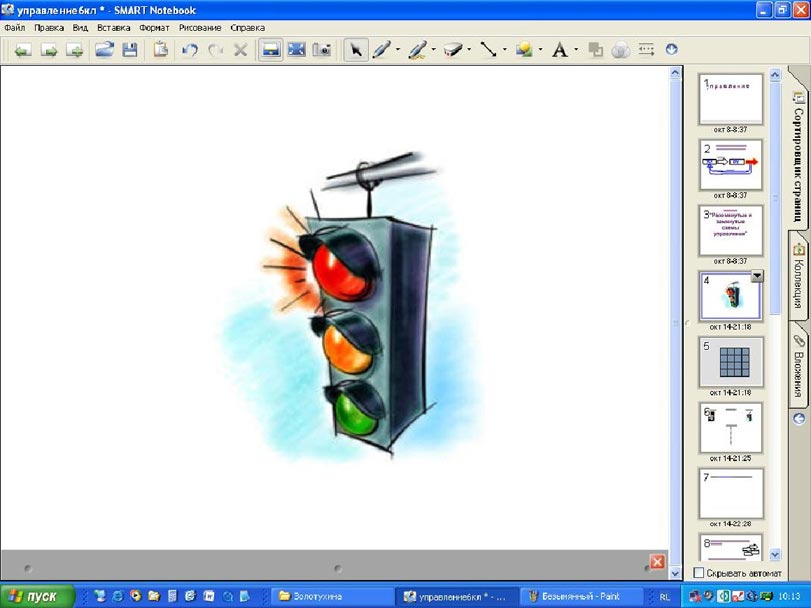Open the page 4 thumbnail dropdown menu
This screenshot has width=811, height=608.
(x=757, y=277)
